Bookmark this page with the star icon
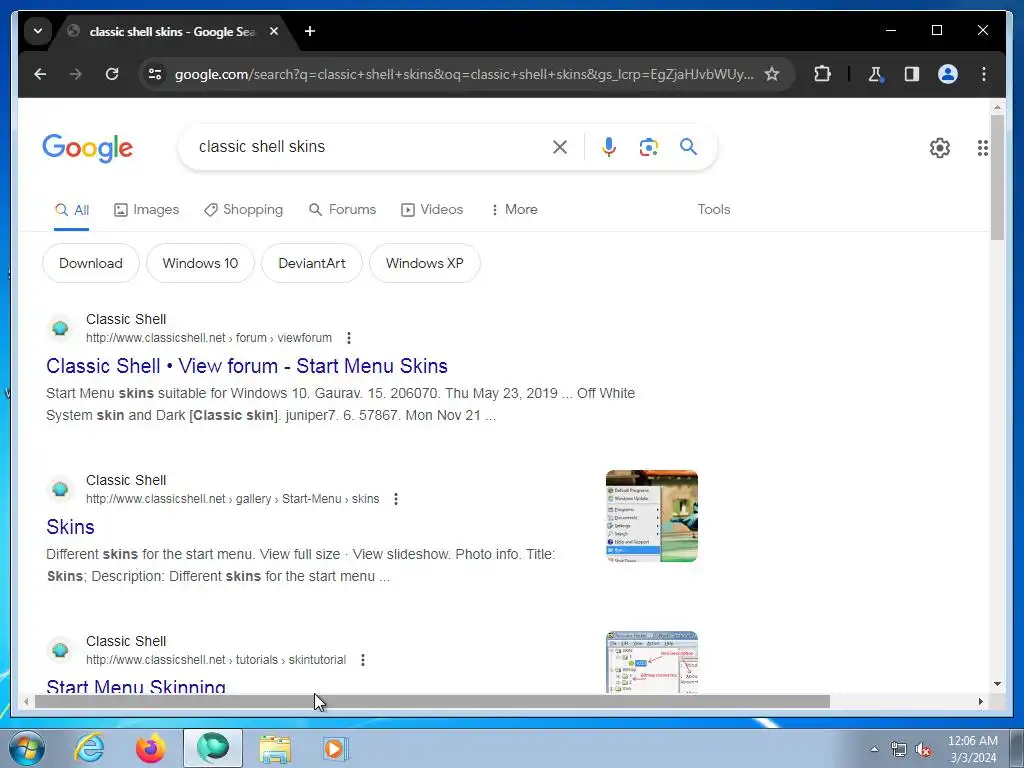1024x768 pixels. click(x=772, y=74)
